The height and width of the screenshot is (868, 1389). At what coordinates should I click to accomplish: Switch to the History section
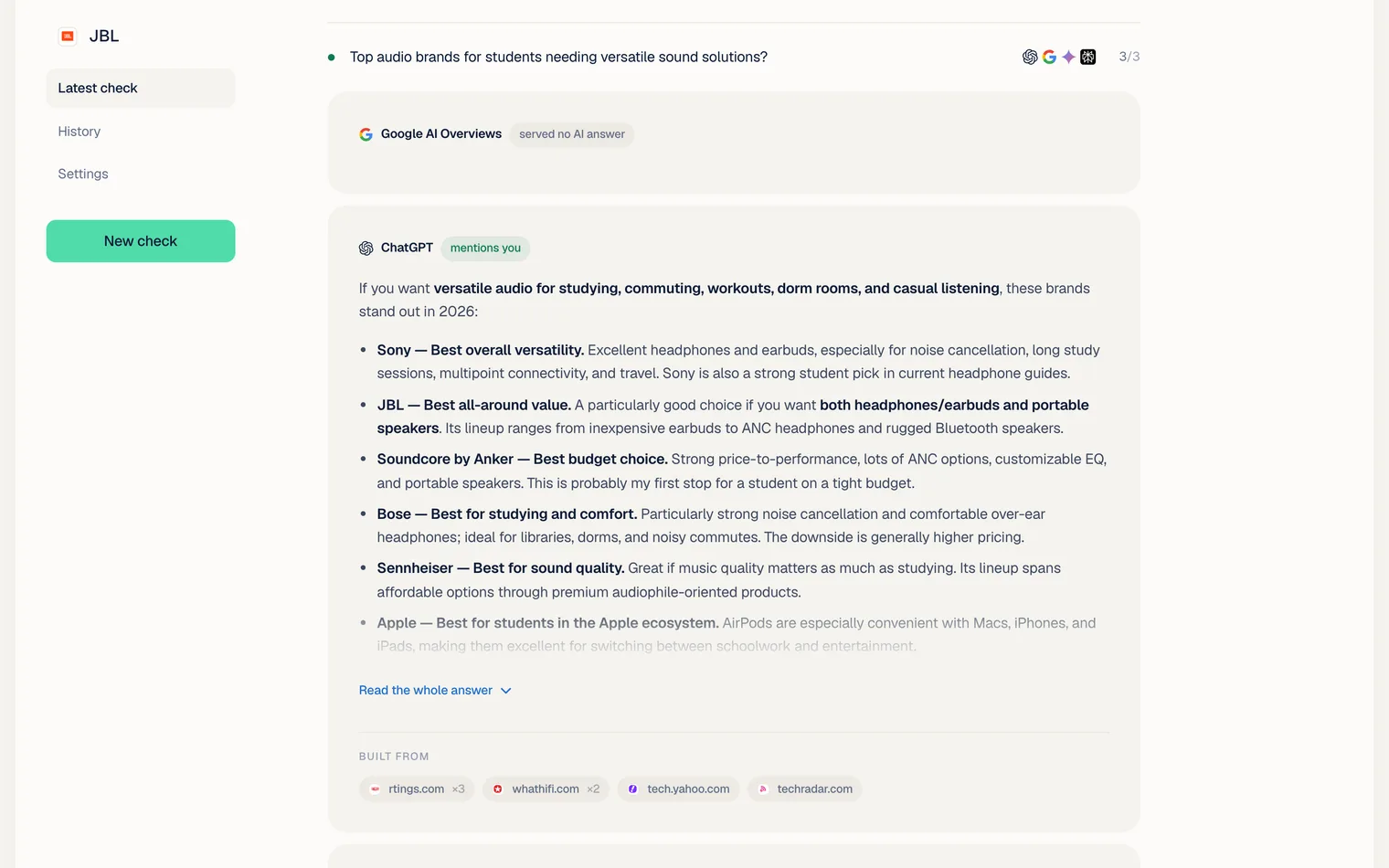click(x=80, y=132)
